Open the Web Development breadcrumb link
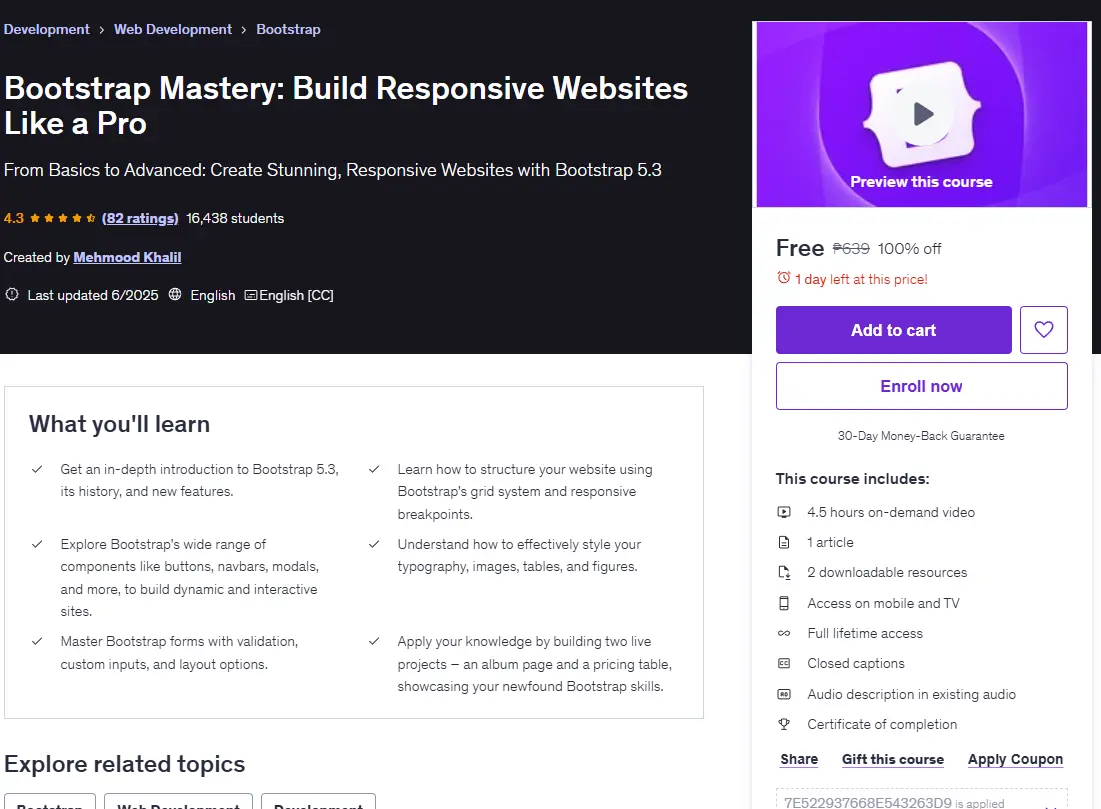This screenshot has width=1101, height=809. pyautogui.click(x=173, y=29)
